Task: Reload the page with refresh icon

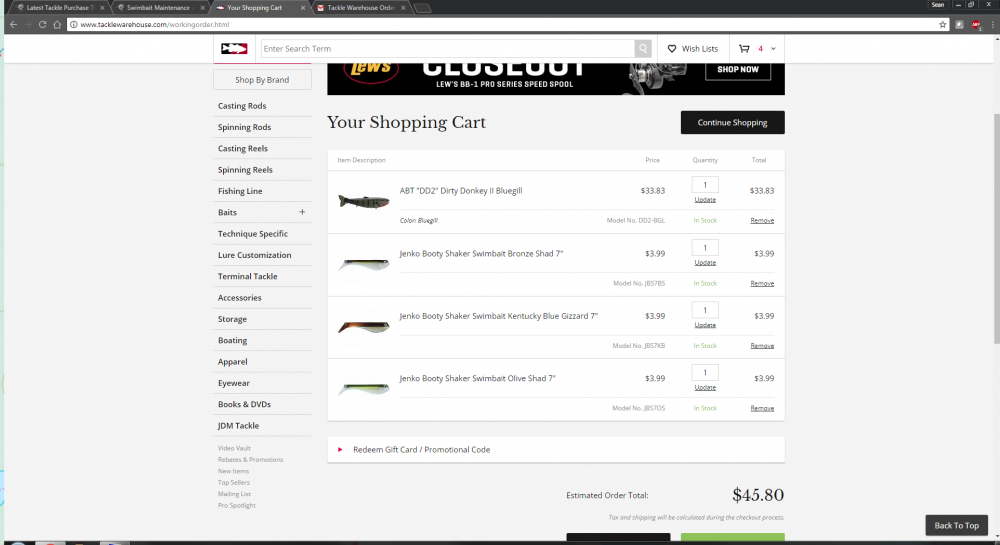Action: (x=42, y=24)
